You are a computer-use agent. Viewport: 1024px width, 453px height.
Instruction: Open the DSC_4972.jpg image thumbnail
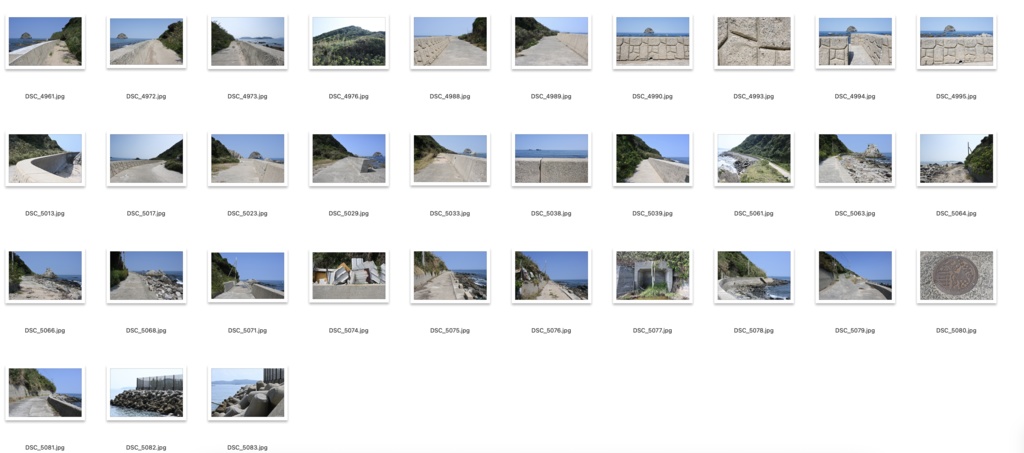pyautogui.click(x=146, y=42)
